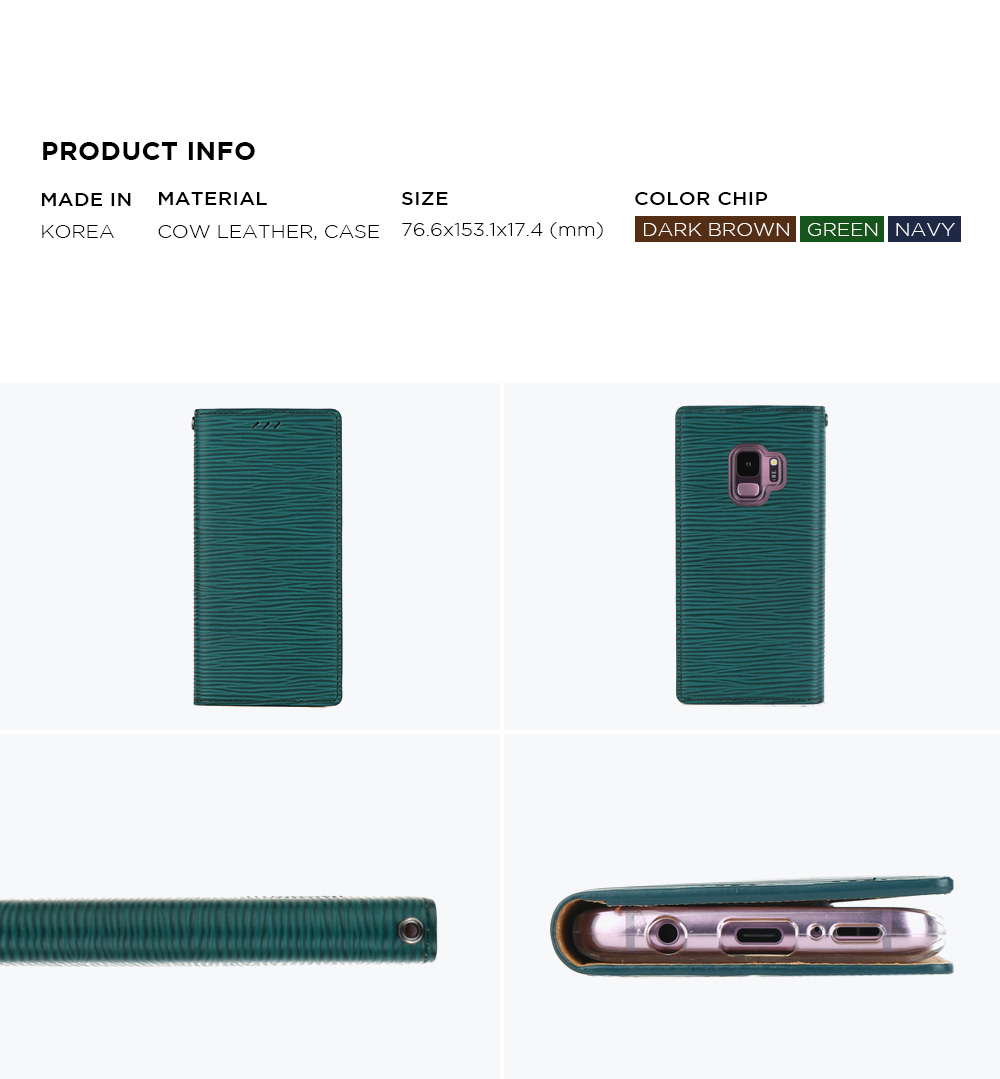The width and height of the screenshot is (1000, 1079).
Task: Click the speaker slits on case front
Action: tap(267, 425)
